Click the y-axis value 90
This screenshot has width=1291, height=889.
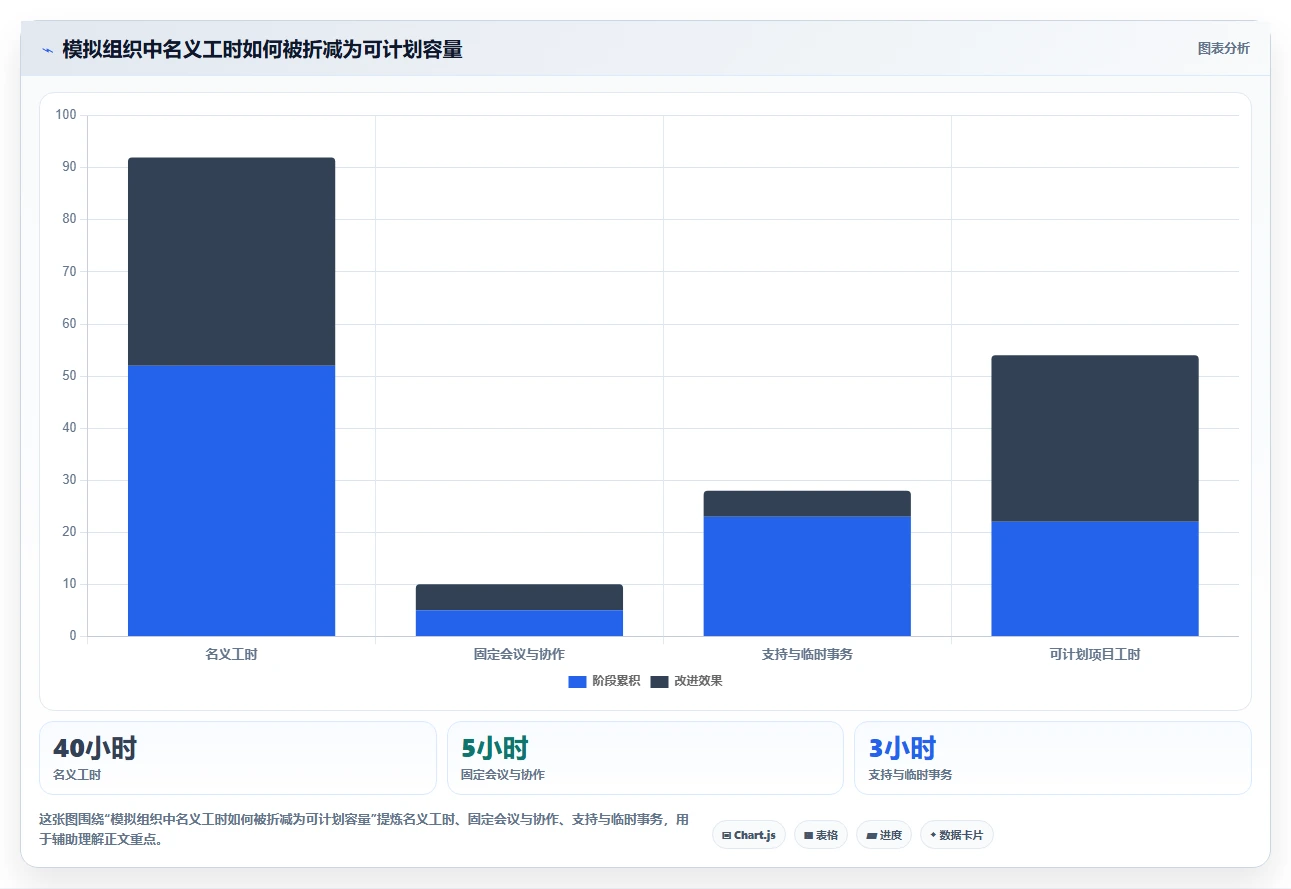(69, 167)
